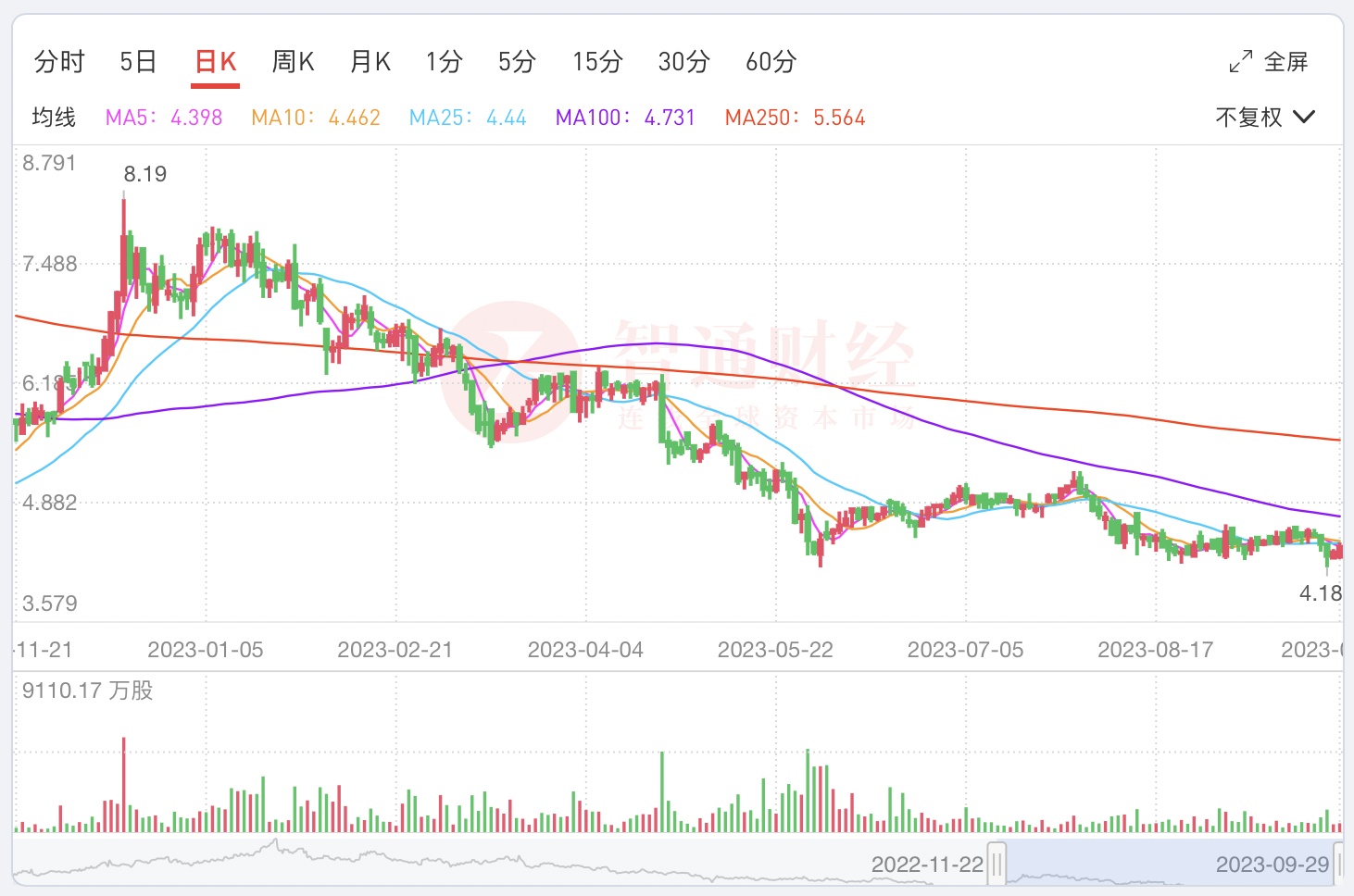
Task: Click the 全屏 fullscreen text
Action: coord(1286,62)
